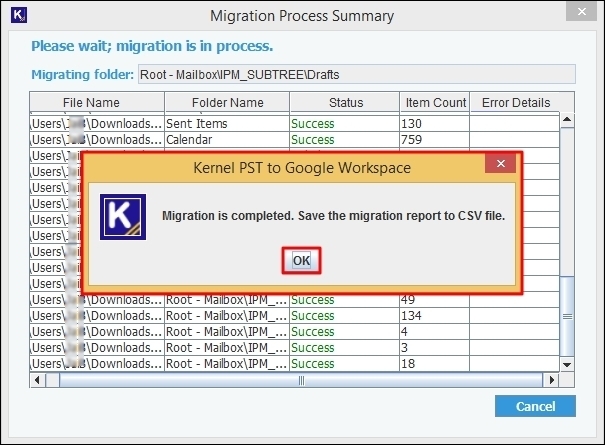Select the Calendar folder cell
The image size is (605, 445).
click(227, 139)
